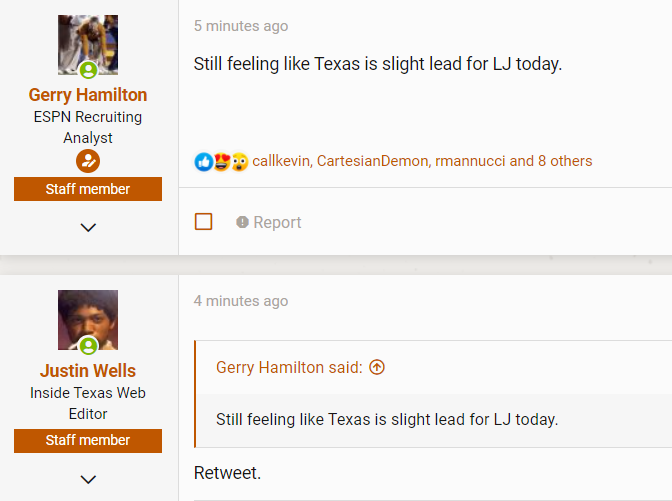The height and width of the screenshot is (501, 672).
Task: Click the up-arrow icon beside 'Gerry Hamilton said'
Action: click(377, 367)
